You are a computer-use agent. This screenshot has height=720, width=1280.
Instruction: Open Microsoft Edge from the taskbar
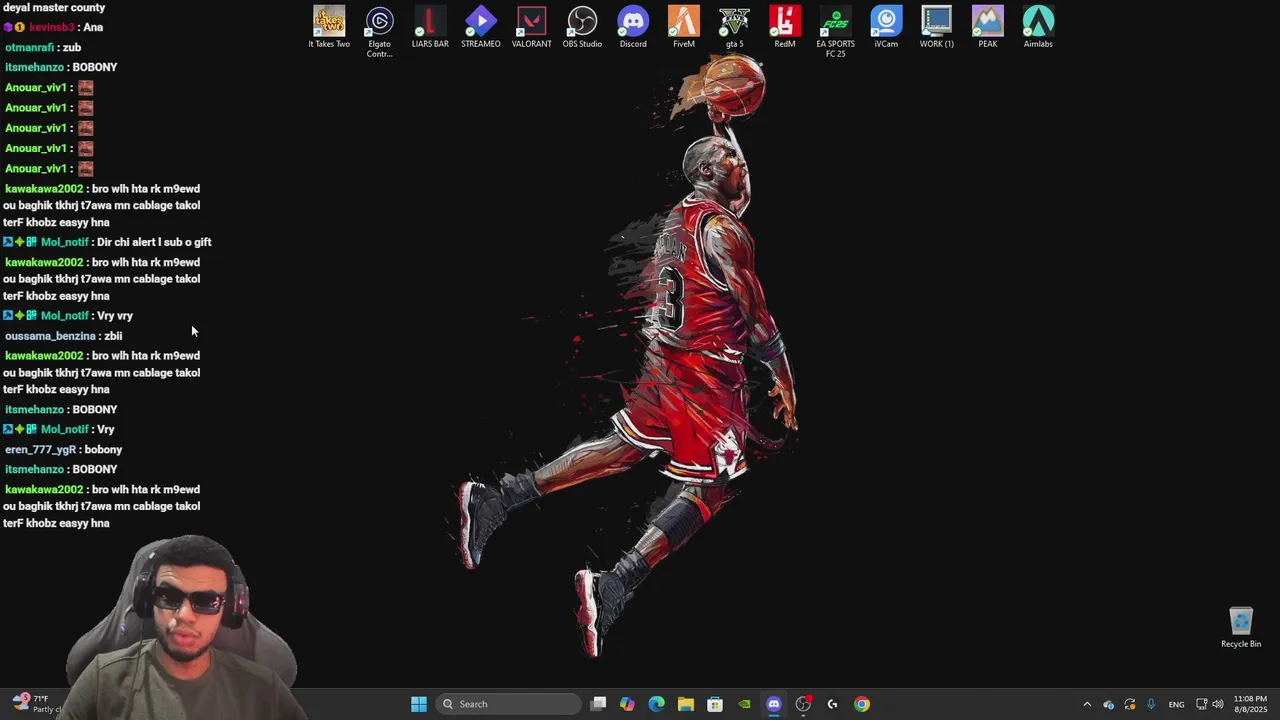[x=656, y=704]
